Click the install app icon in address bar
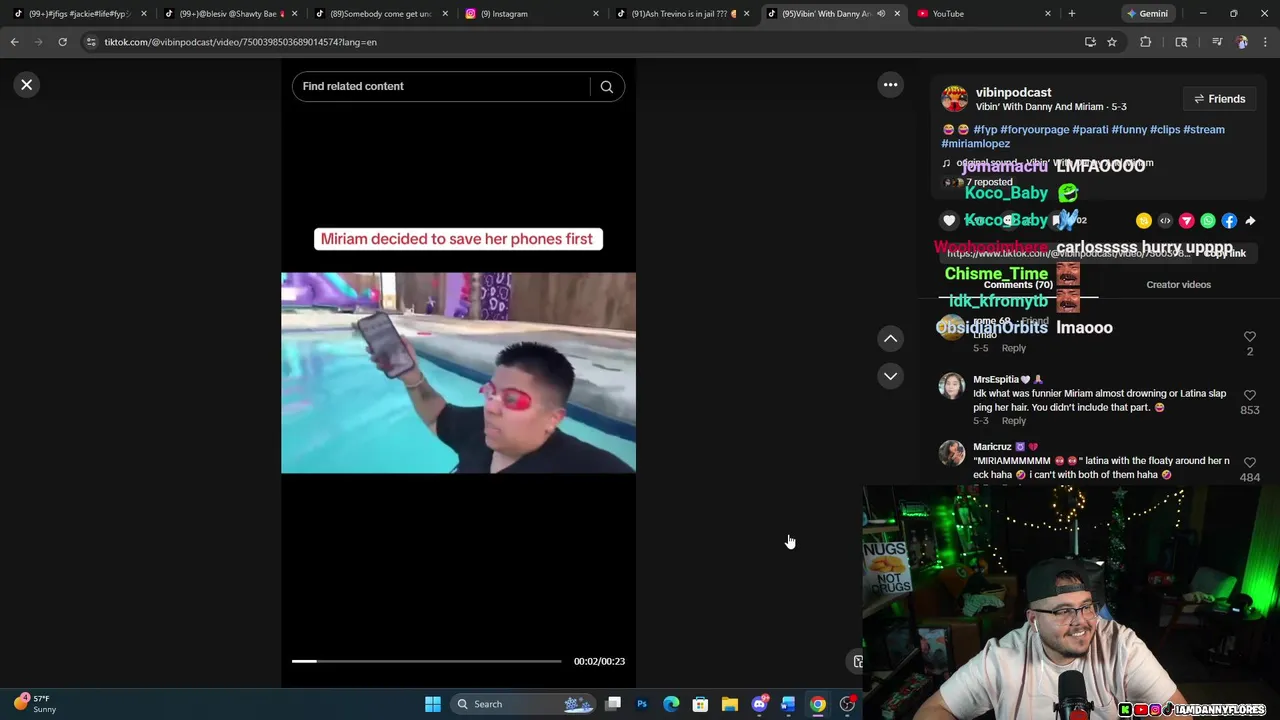 tap(1090, 42)
